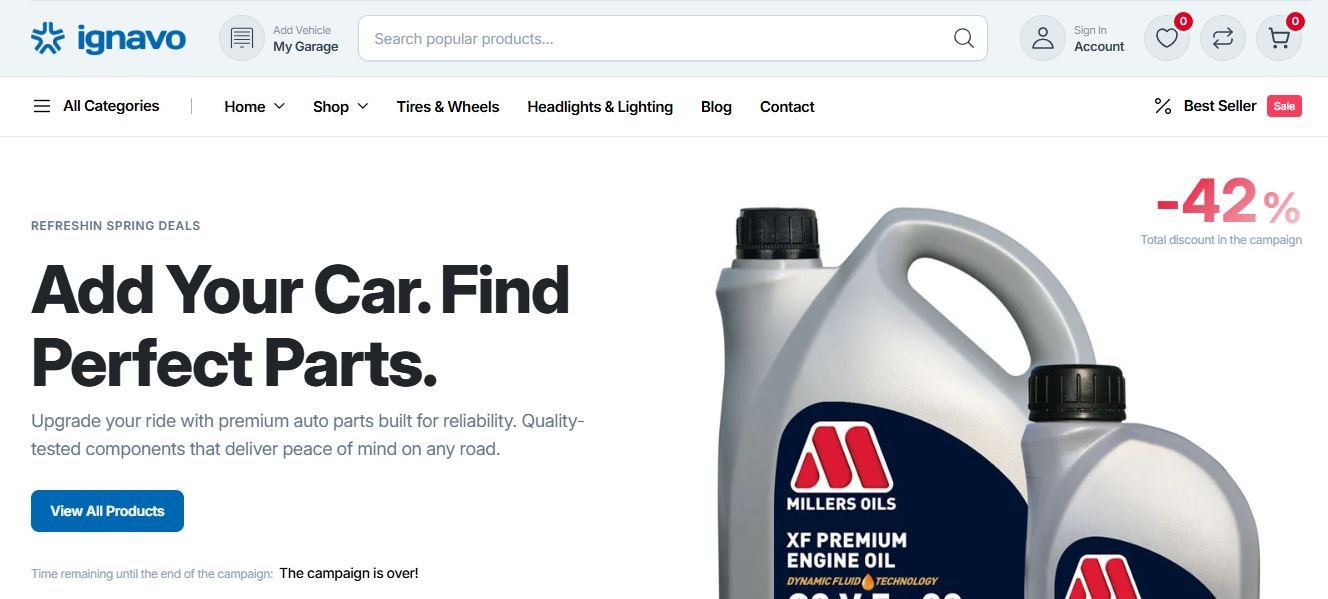The image size is (1328, 599).
Task: Click the Best Seller link
Action: tap(1220, 106)
